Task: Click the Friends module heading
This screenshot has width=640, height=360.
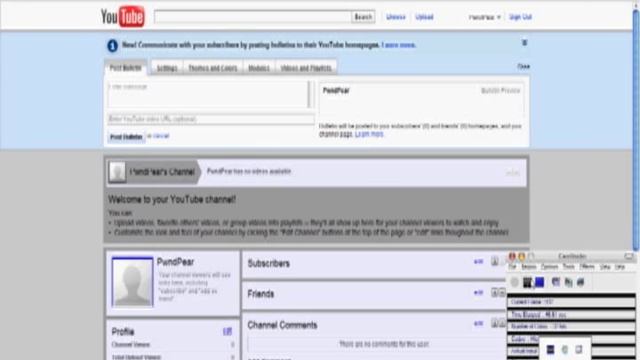Action: (261, 294)
